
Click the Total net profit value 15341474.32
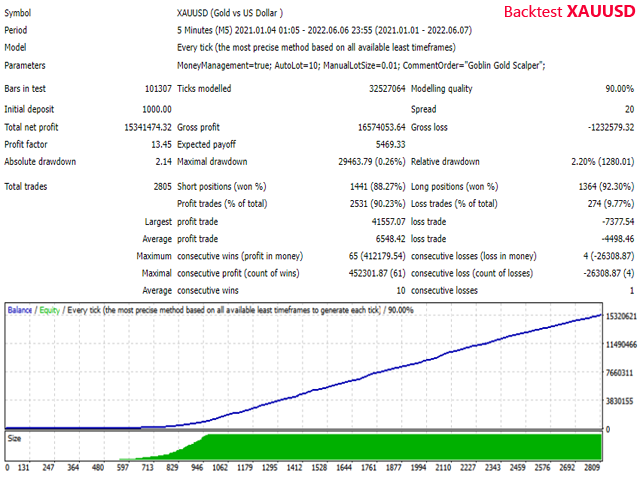[148, 127]
